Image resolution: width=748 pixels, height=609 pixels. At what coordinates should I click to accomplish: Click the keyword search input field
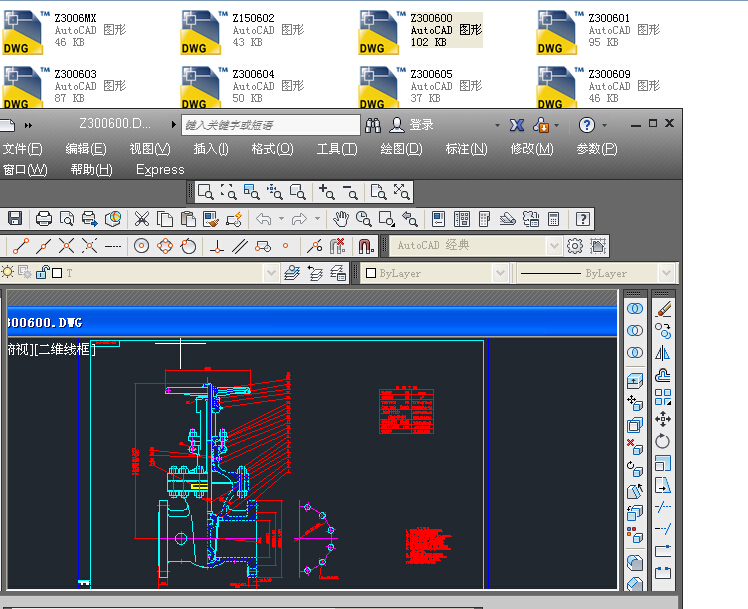[x=270, y=125]
